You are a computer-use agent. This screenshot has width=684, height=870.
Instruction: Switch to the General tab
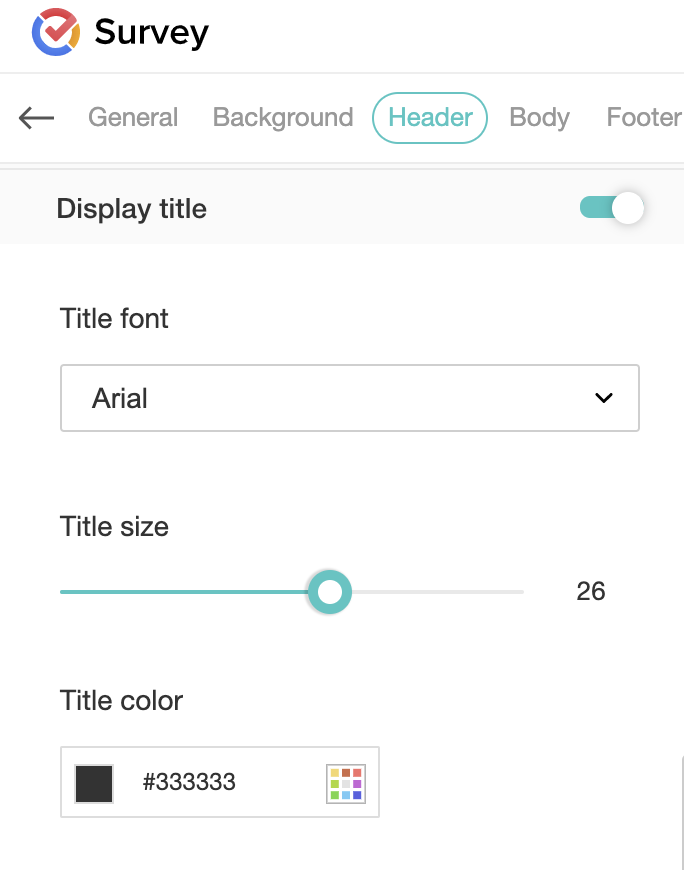pyautogui.click(x=133, y=118)
